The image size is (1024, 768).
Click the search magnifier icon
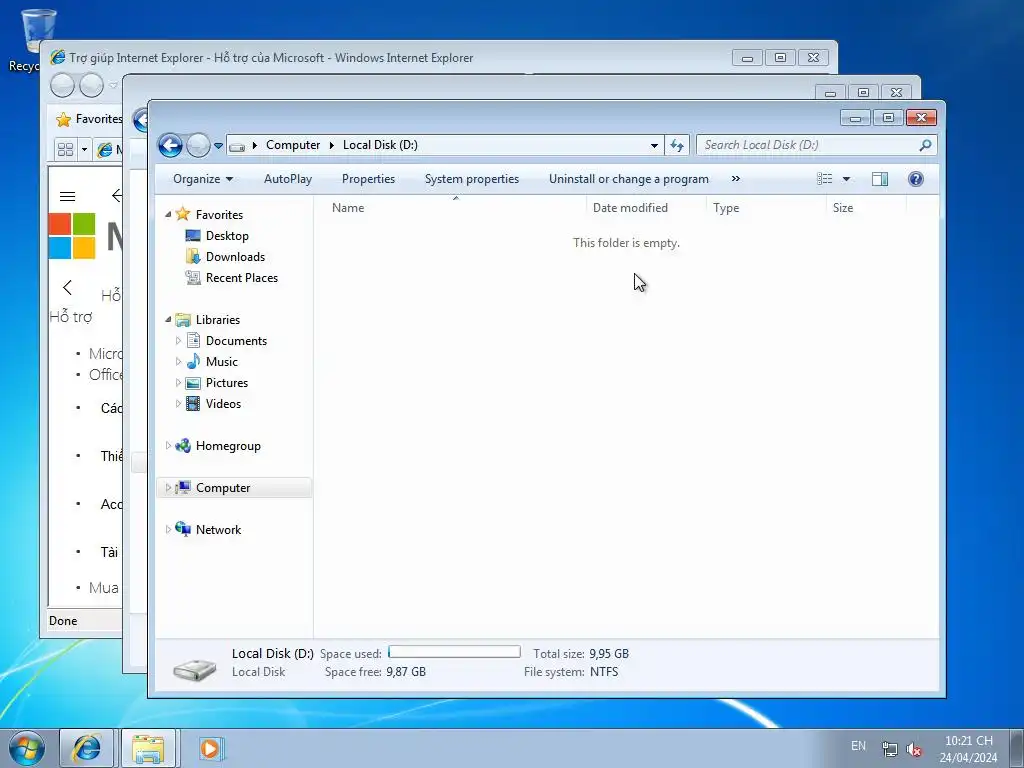pos(925,145)
